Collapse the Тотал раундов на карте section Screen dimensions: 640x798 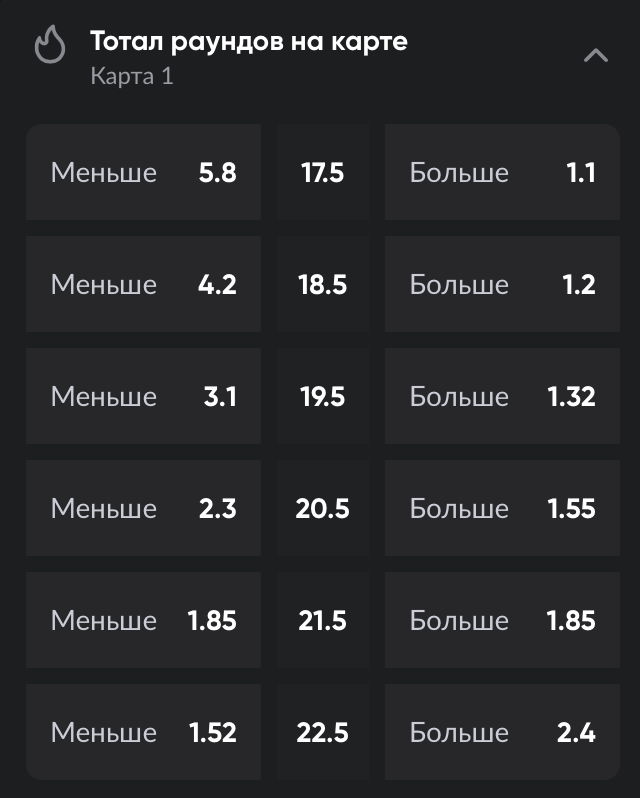[595, 55]
